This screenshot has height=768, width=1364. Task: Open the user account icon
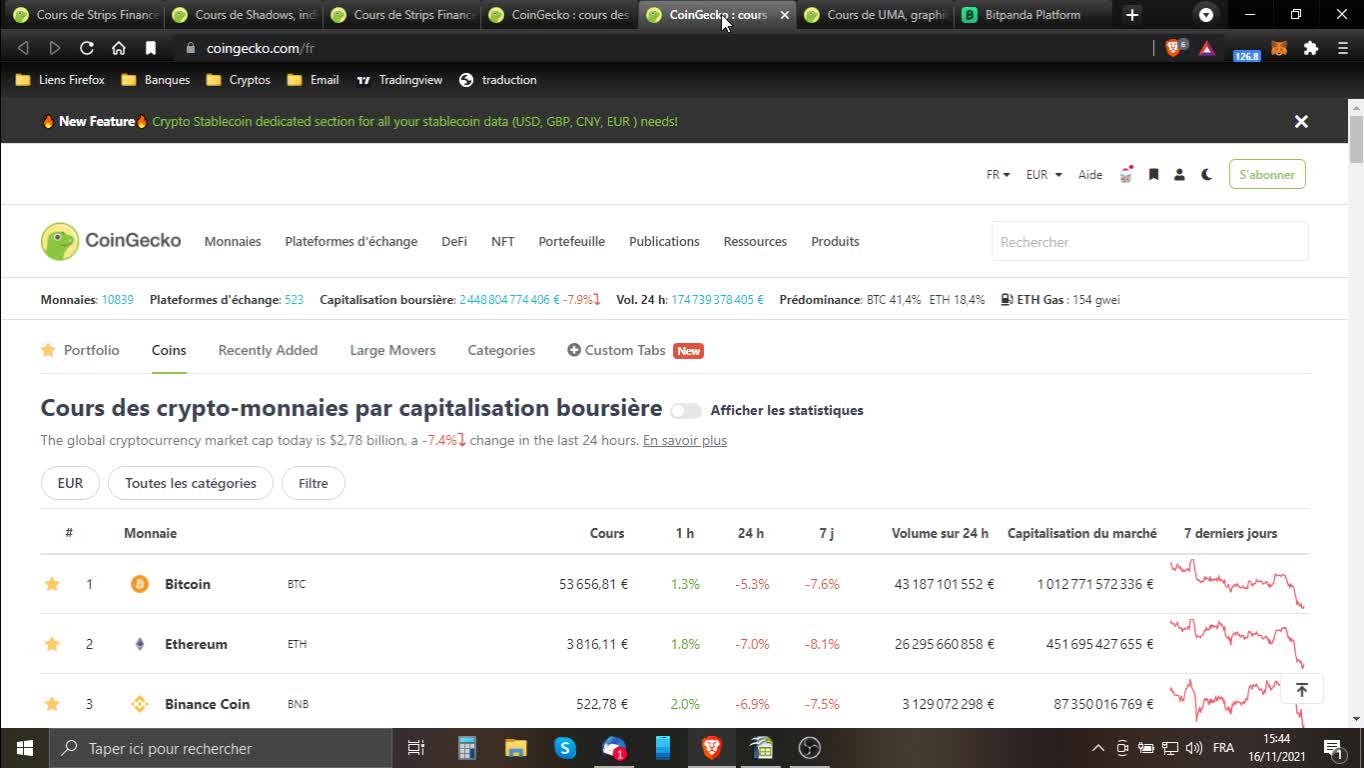(1179, 174)
